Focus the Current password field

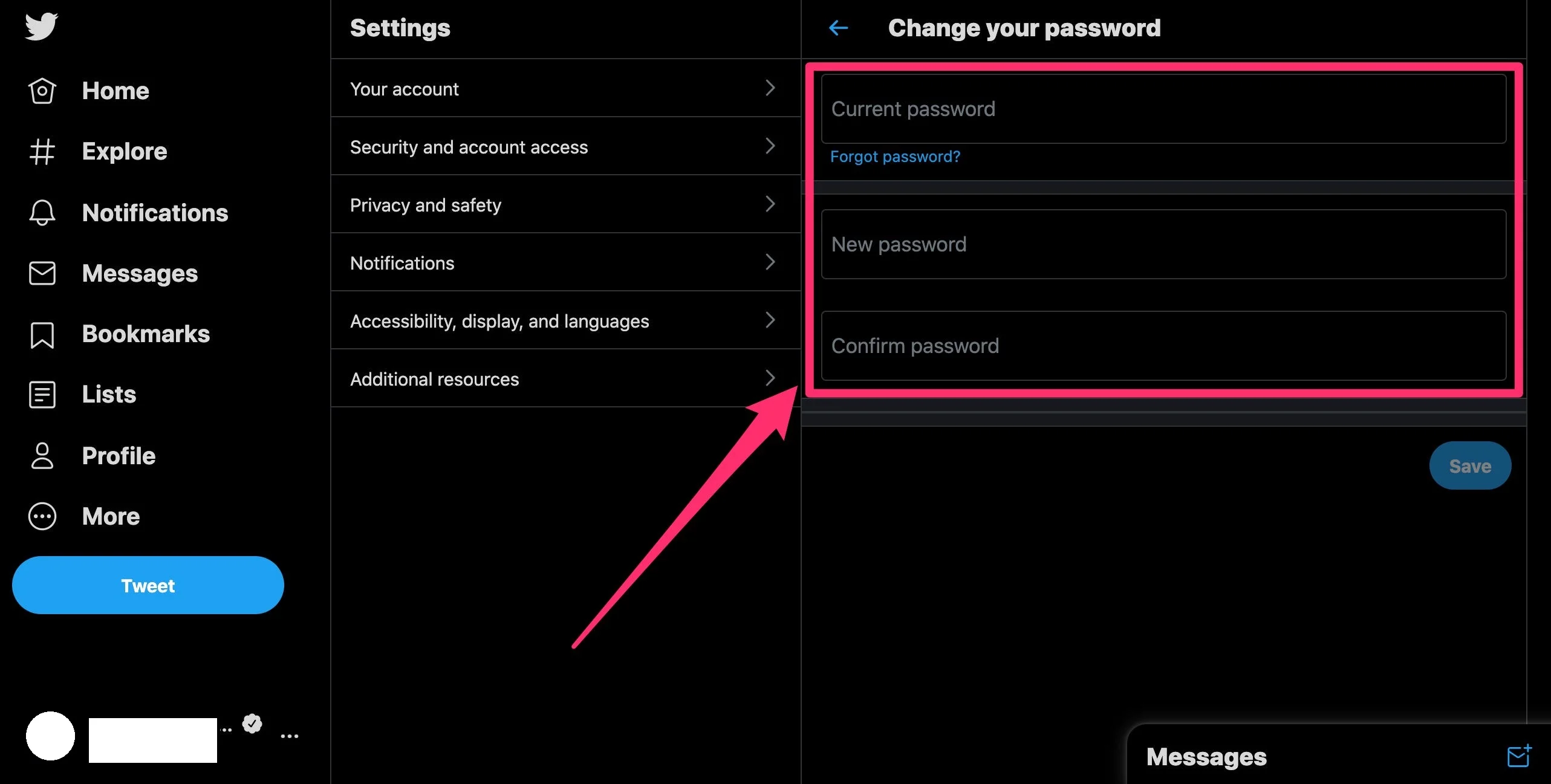click(1163, 109)
